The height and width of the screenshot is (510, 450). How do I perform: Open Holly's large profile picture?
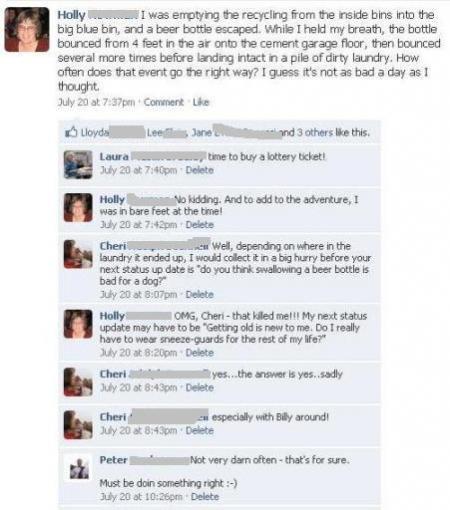coord(27,30)
